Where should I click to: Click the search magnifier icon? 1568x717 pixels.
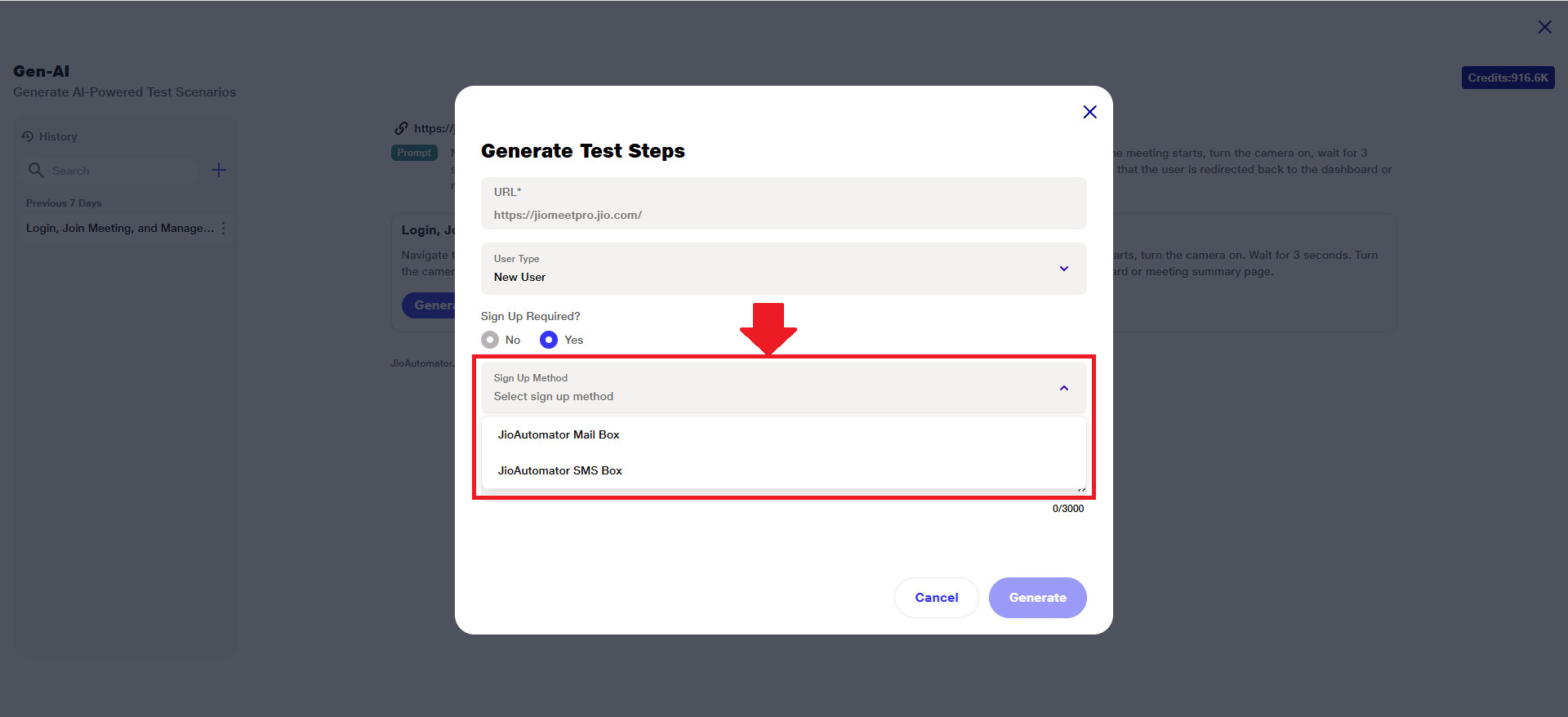click(36, 170)
